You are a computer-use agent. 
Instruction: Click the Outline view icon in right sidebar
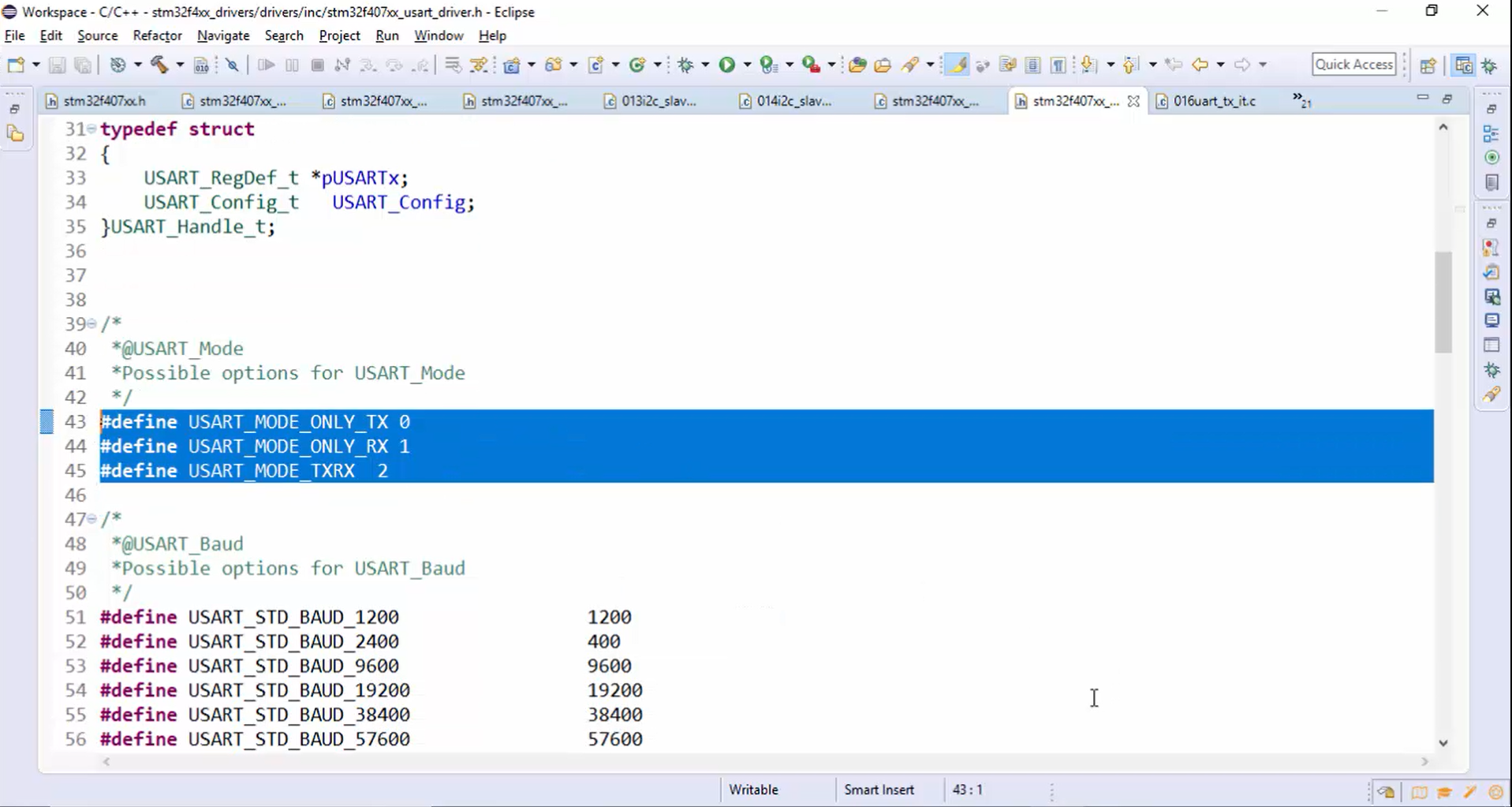coord(1491,133)
